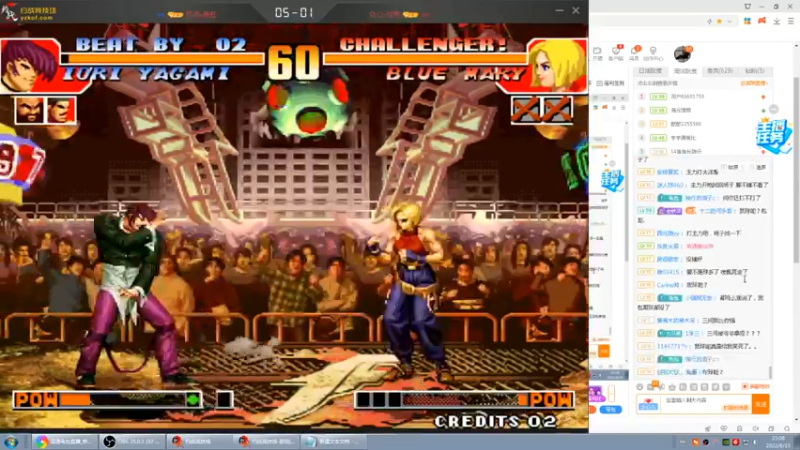Select rank 1 user LV39 row
800x450 pixels.
coord(703,96)
